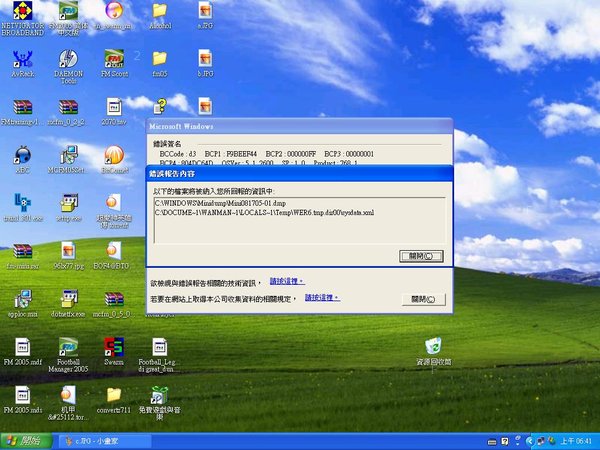Open the data collection policy link
Viewport: 600px width, 450px height.
[x=322, y=298]
